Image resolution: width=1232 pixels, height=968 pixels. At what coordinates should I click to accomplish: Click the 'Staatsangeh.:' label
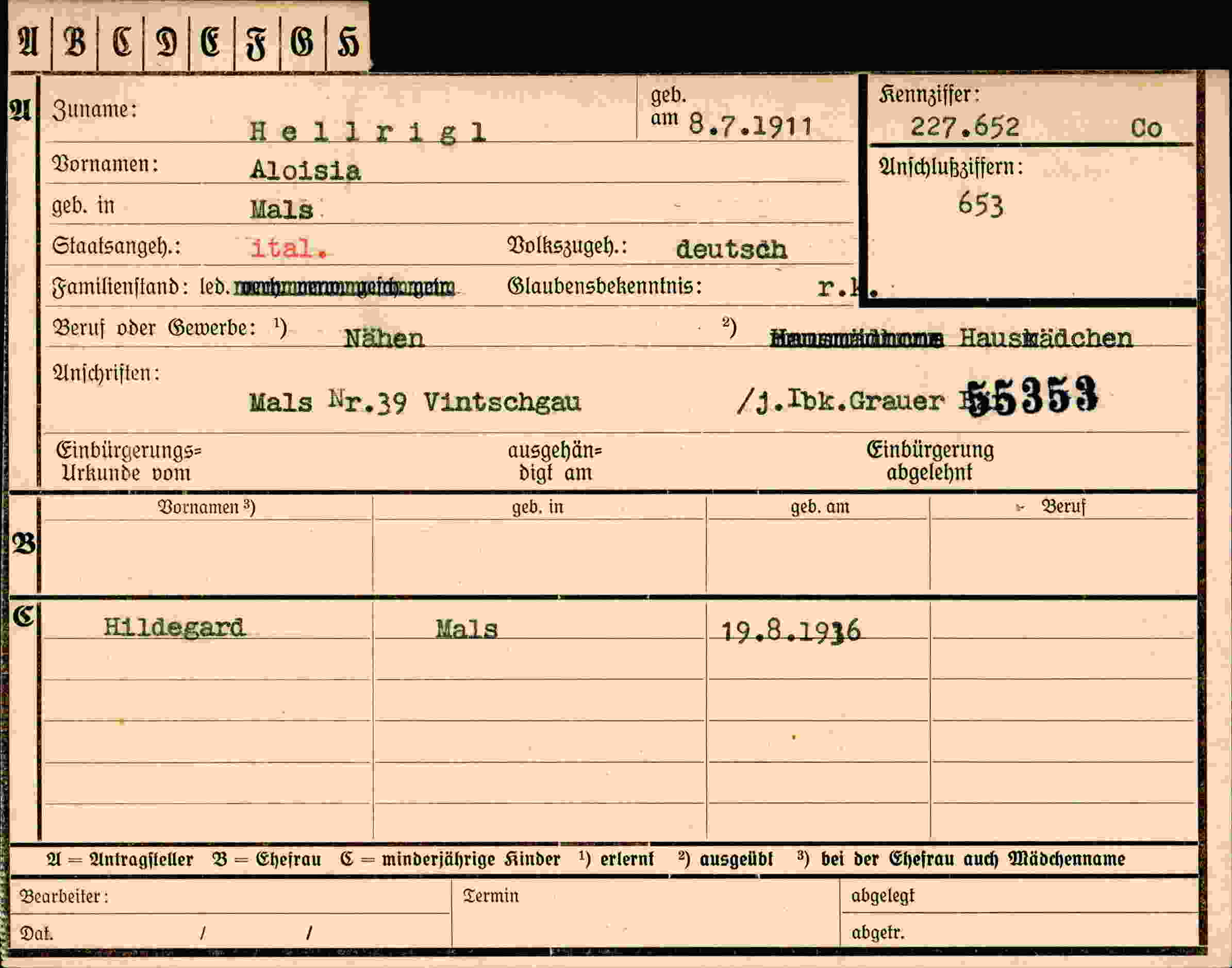click(x=116, y=247)
